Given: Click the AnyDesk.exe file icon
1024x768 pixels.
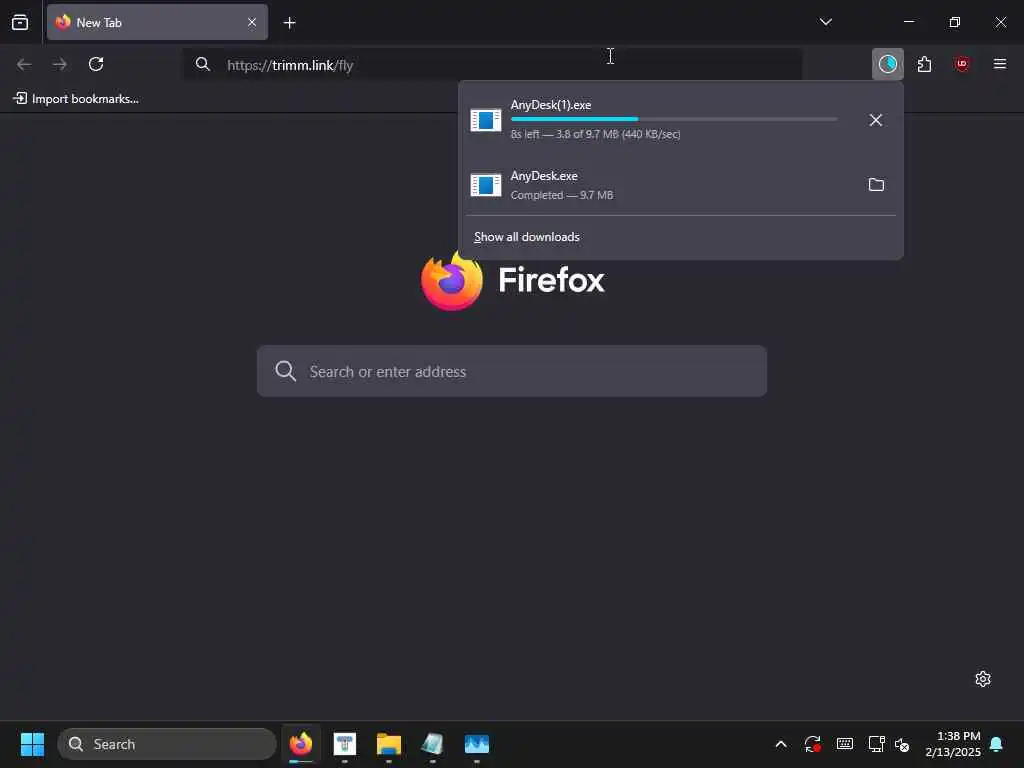Looking at the screenshot, I should (486, 185).
